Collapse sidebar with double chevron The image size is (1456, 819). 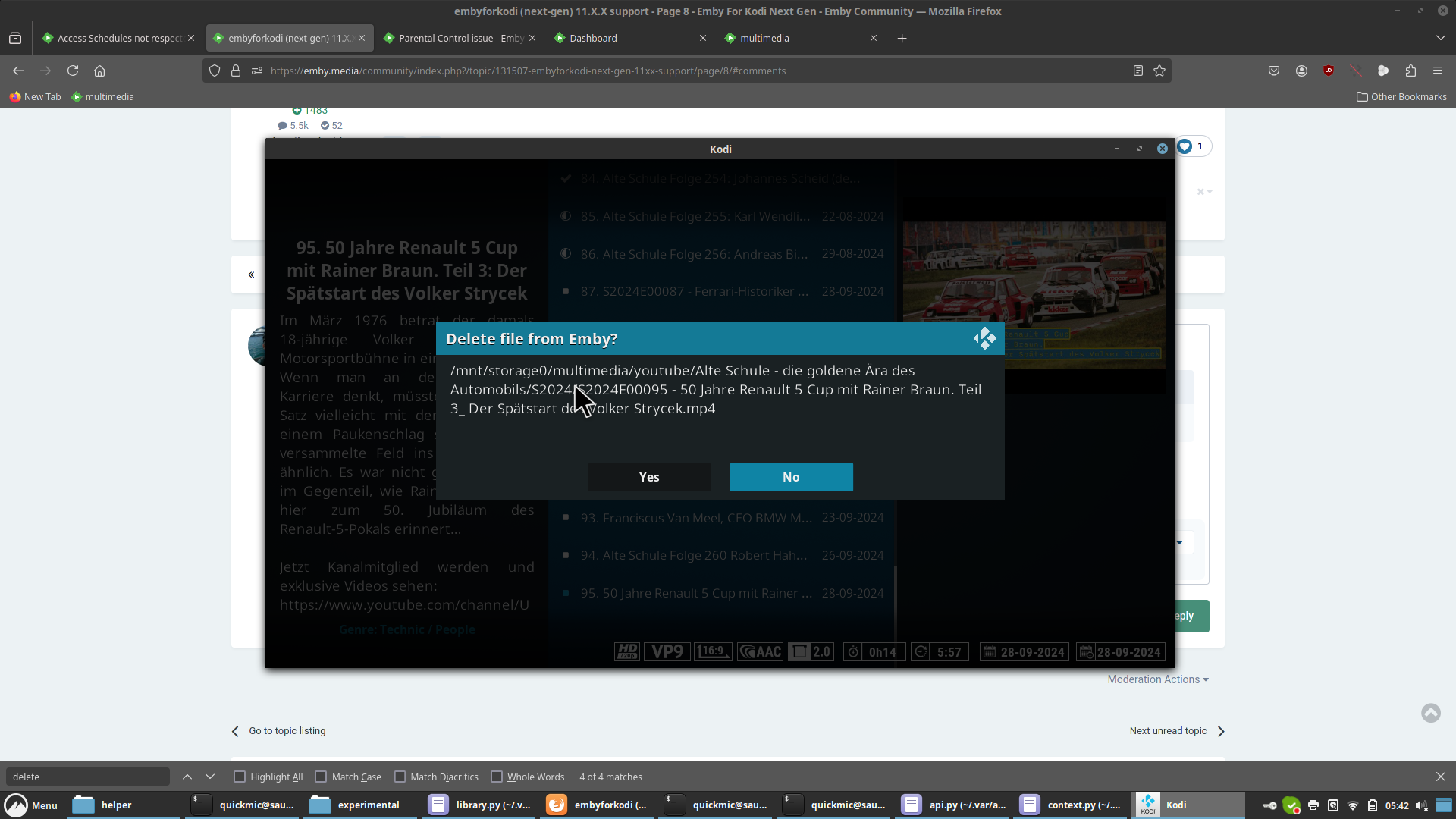[x=251, y=275]
